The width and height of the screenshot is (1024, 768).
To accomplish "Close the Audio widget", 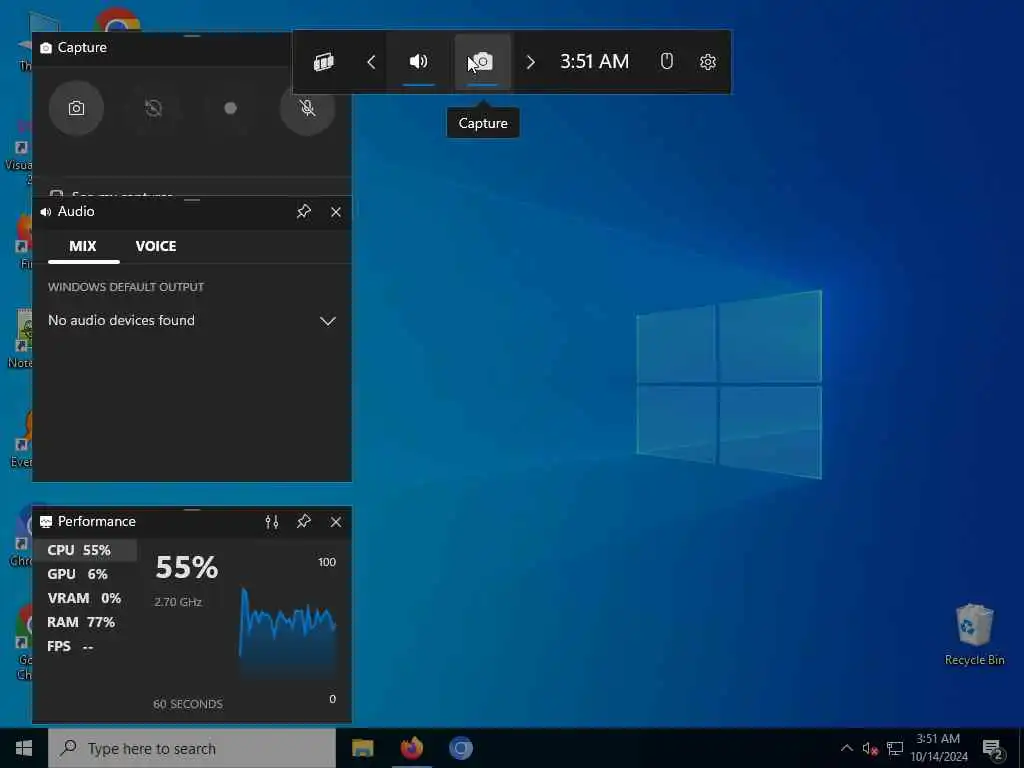I will tap(336, 212).
